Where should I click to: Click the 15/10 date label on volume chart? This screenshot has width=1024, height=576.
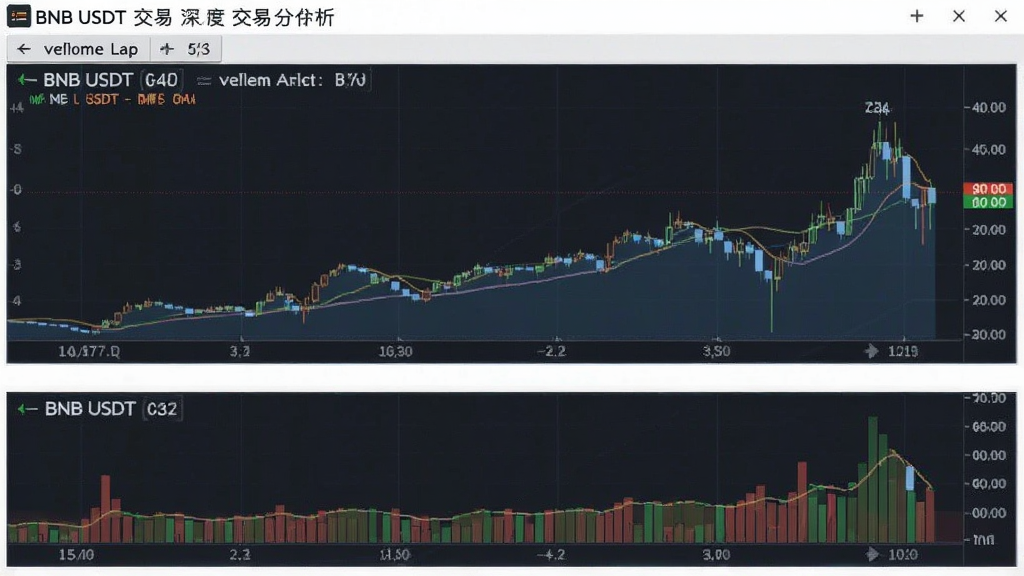76,554
